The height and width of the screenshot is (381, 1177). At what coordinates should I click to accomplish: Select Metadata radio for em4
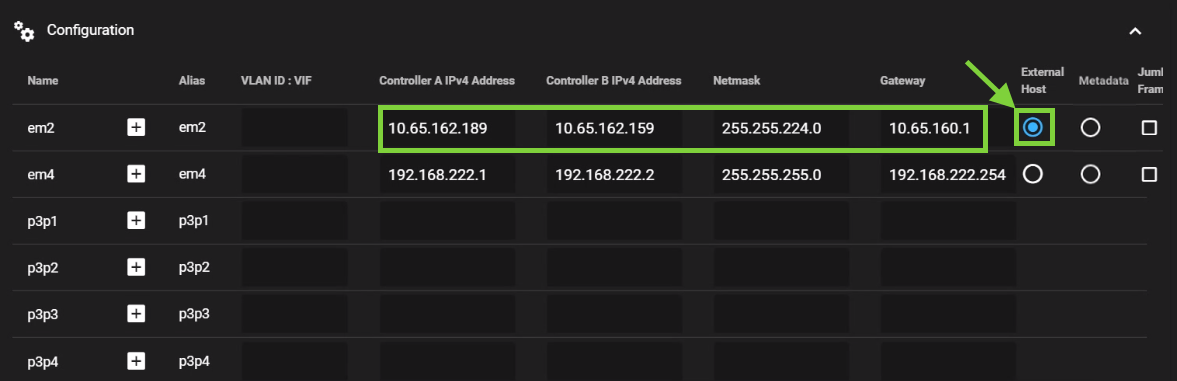click(1090, 174)
